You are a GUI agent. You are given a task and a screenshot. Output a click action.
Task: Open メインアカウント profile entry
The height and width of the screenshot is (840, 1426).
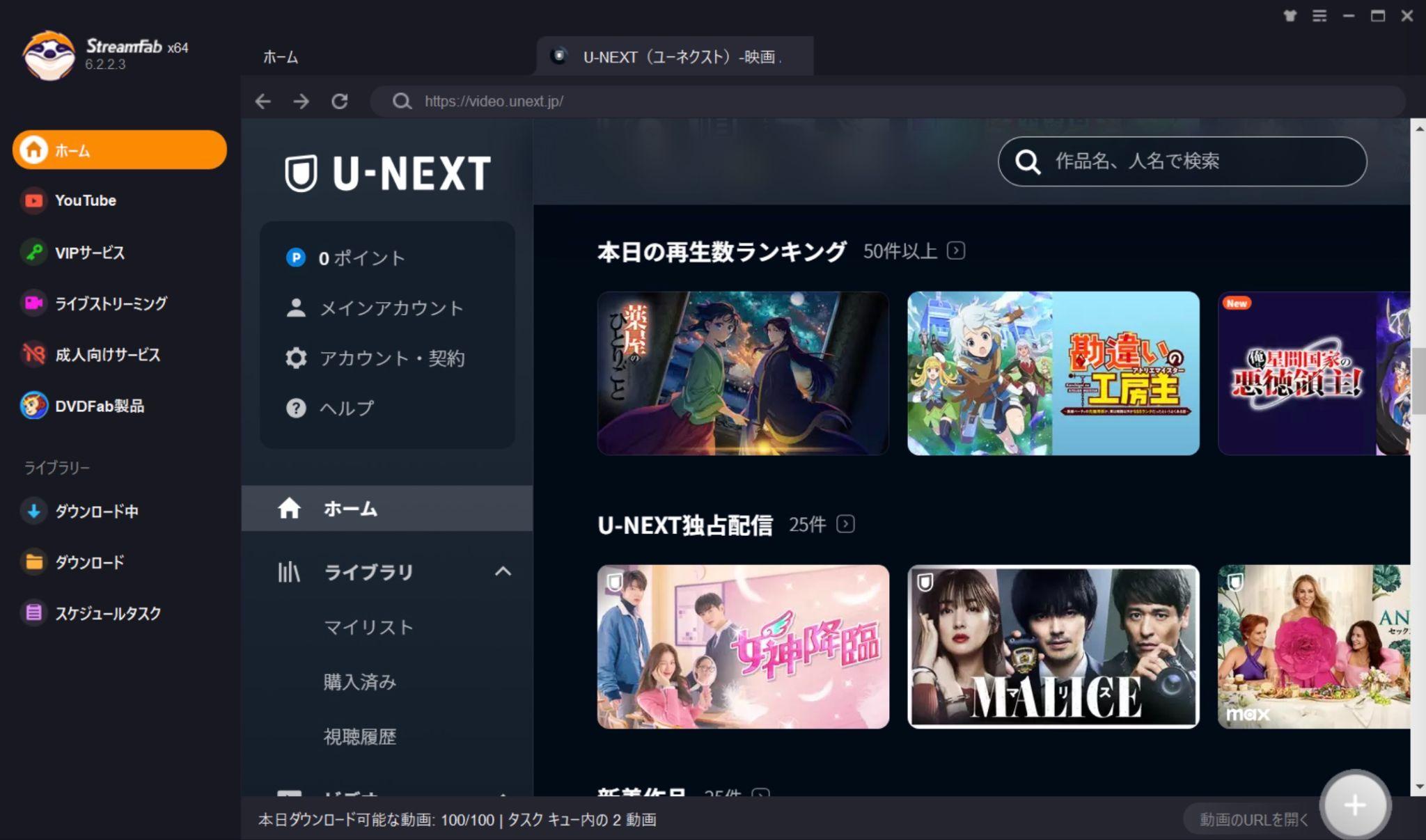(375, 308)
